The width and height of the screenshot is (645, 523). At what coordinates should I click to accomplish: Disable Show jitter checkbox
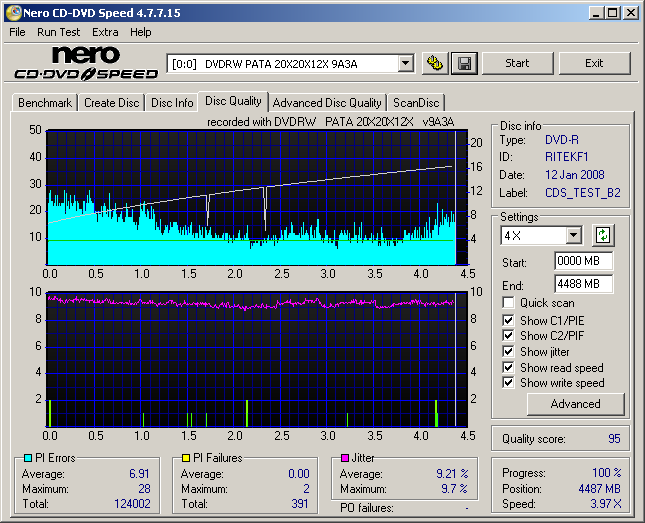point(508,352)
